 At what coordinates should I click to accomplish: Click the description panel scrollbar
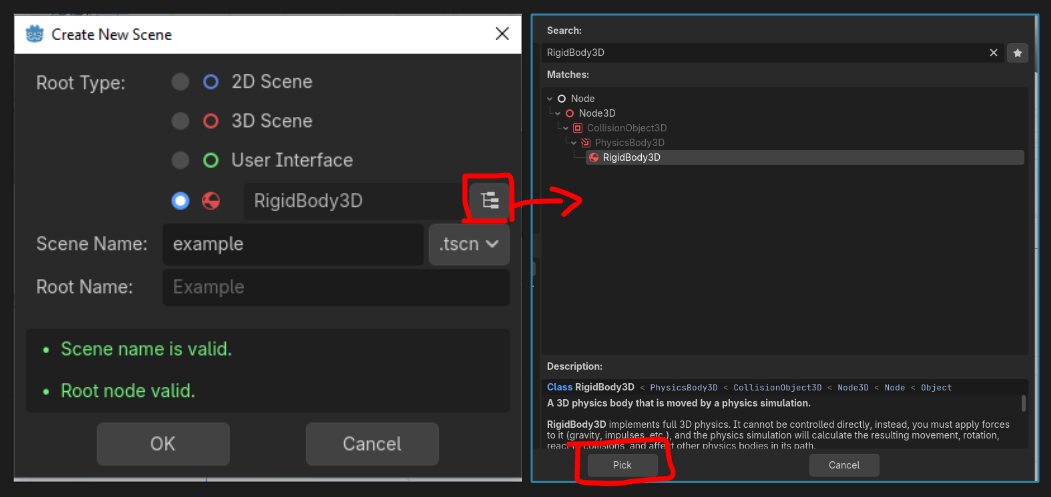(1023, 403)
